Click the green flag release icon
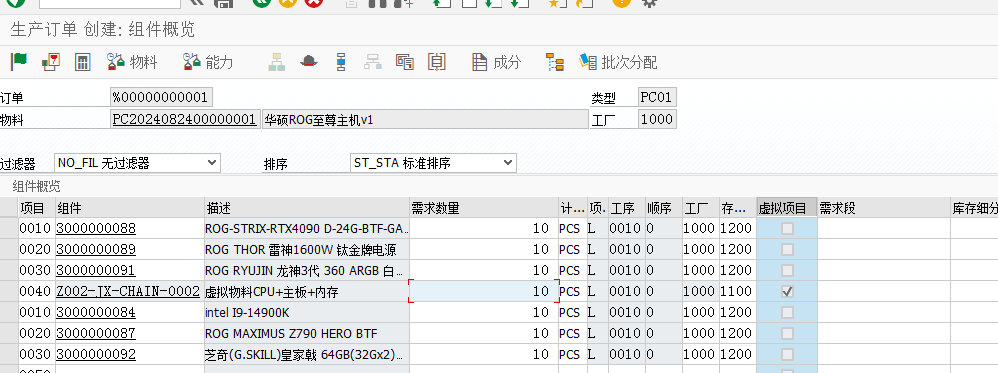This screenshot has height=373, width=998. (19, 62)
